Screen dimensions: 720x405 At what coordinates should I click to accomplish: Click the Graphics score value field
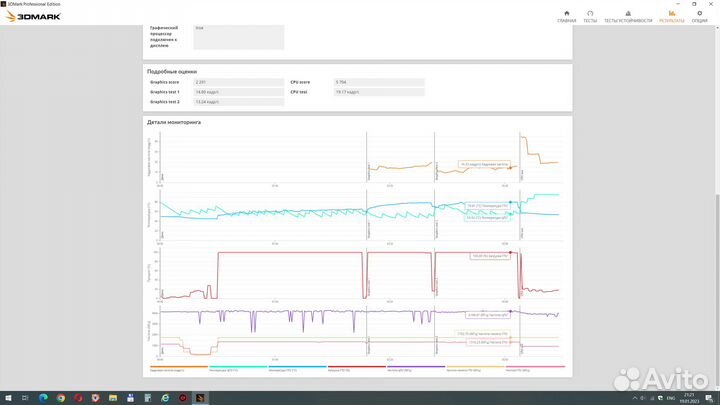[x=239, y=82]
